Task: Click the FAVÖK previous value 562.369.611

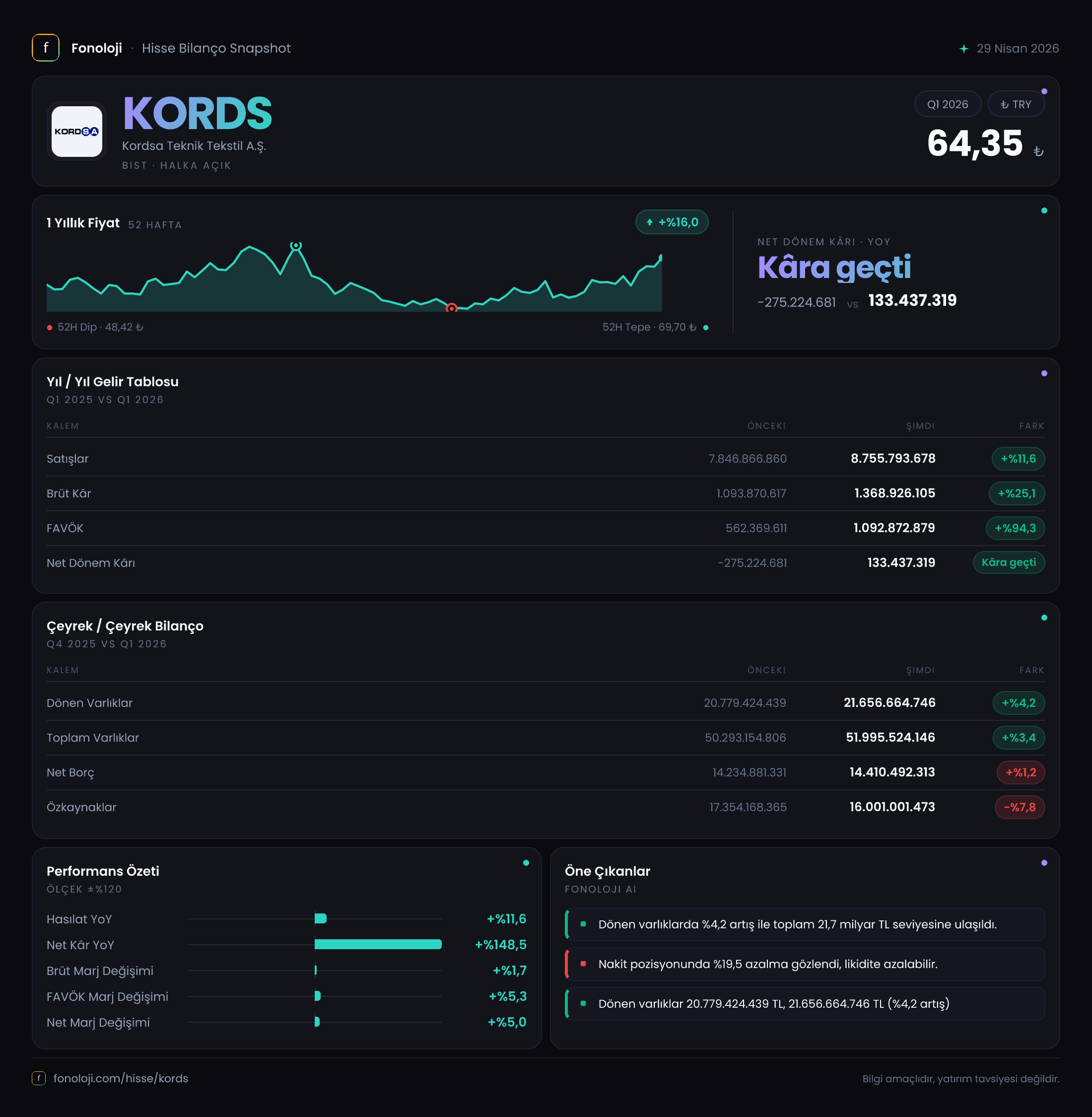Action: click(x=756, y=528)
